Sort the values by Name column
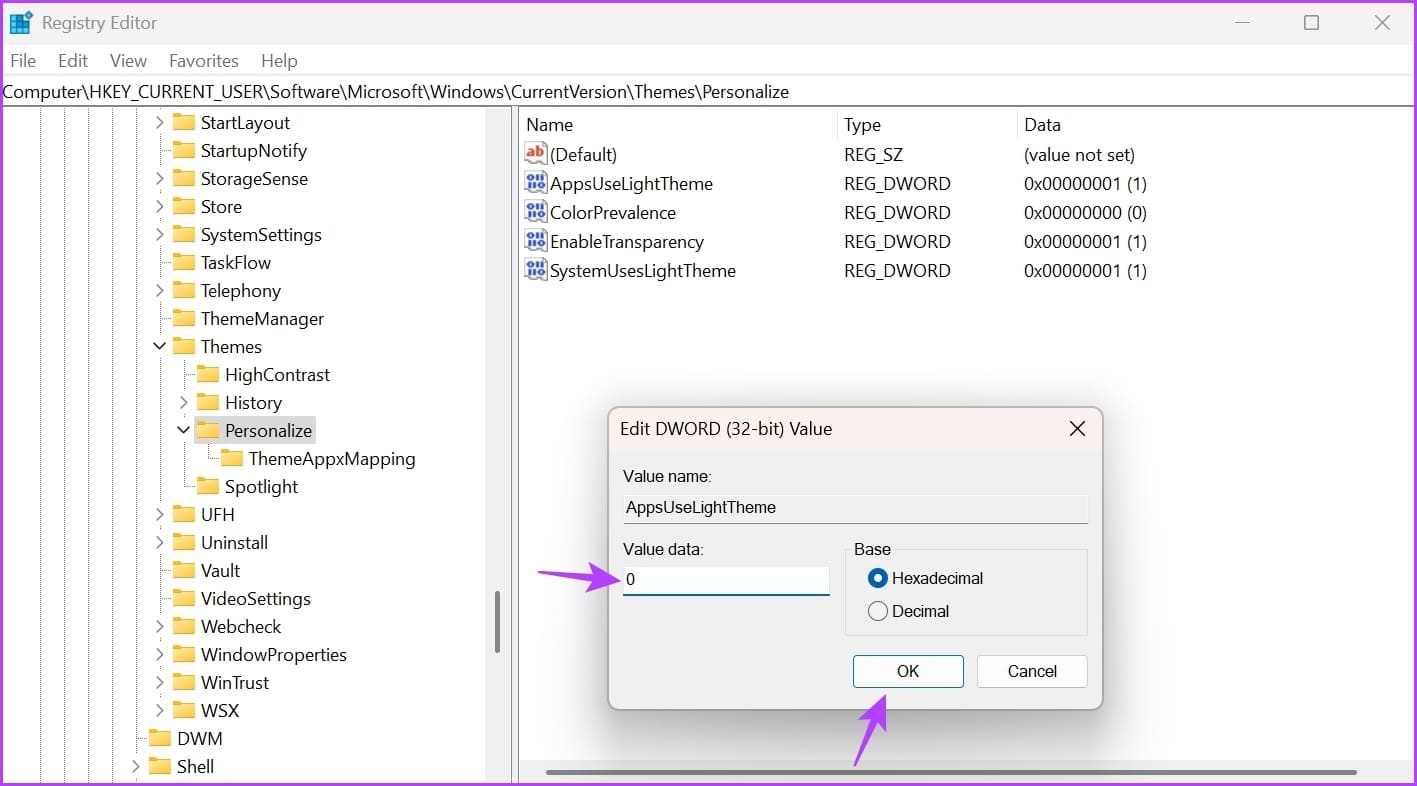 pyautogui.click(x=678, y=125)
